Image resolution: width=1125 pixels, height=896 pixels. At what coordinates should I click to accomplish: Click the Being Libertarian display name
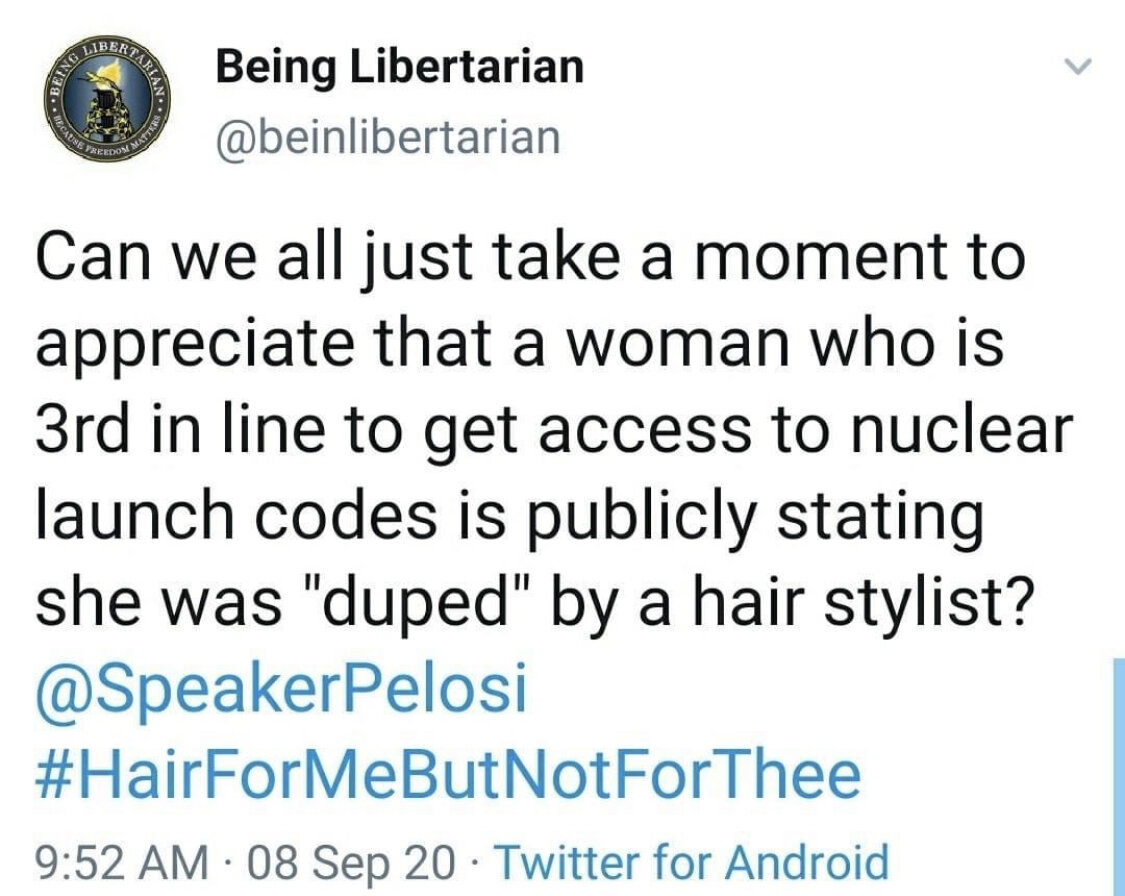pos(400,68)
